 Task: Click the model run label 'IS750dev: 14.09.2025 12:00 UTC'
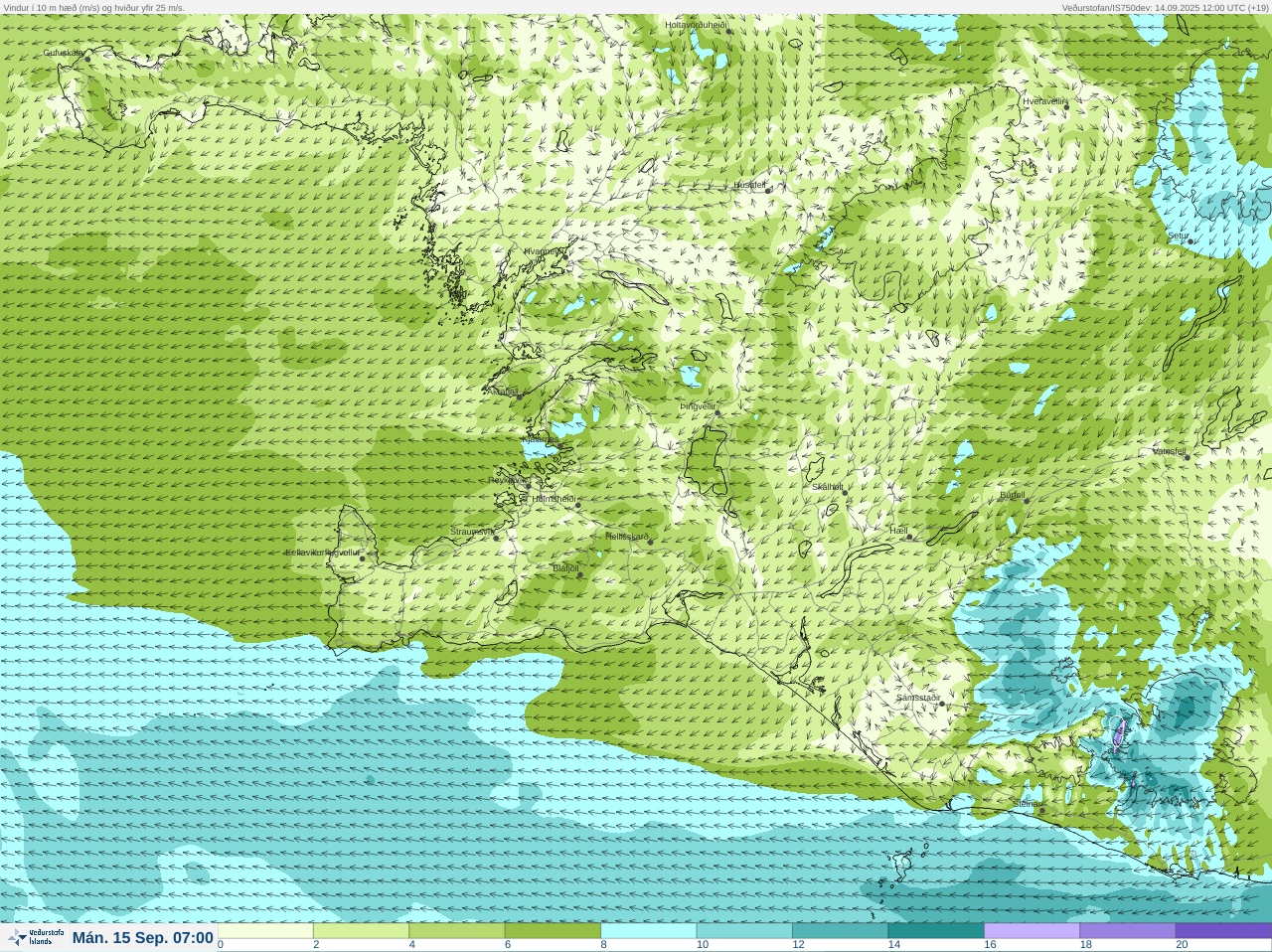click(1178, 7)
